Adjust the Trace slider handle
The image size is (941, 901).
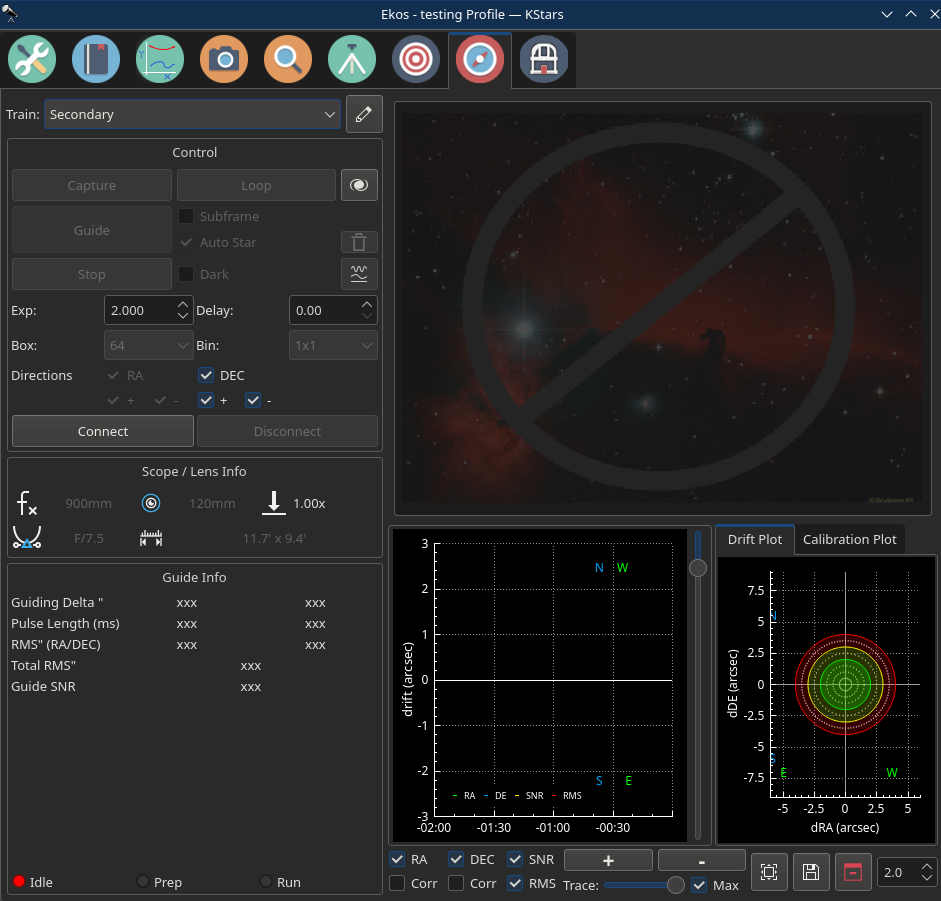pos(676,885)
